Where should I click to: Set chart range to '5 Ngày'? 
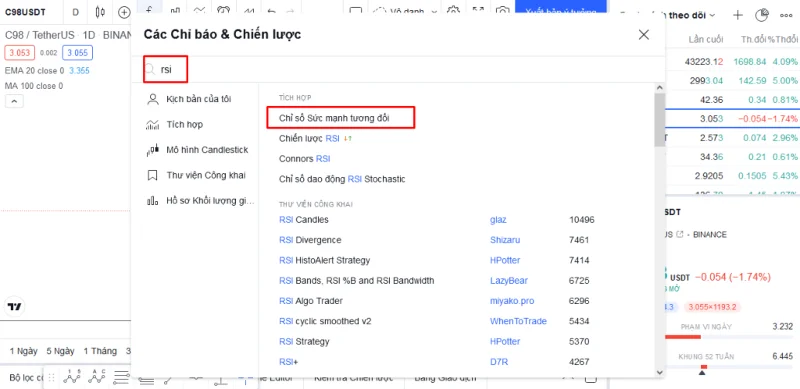click(x=60, y=351)
